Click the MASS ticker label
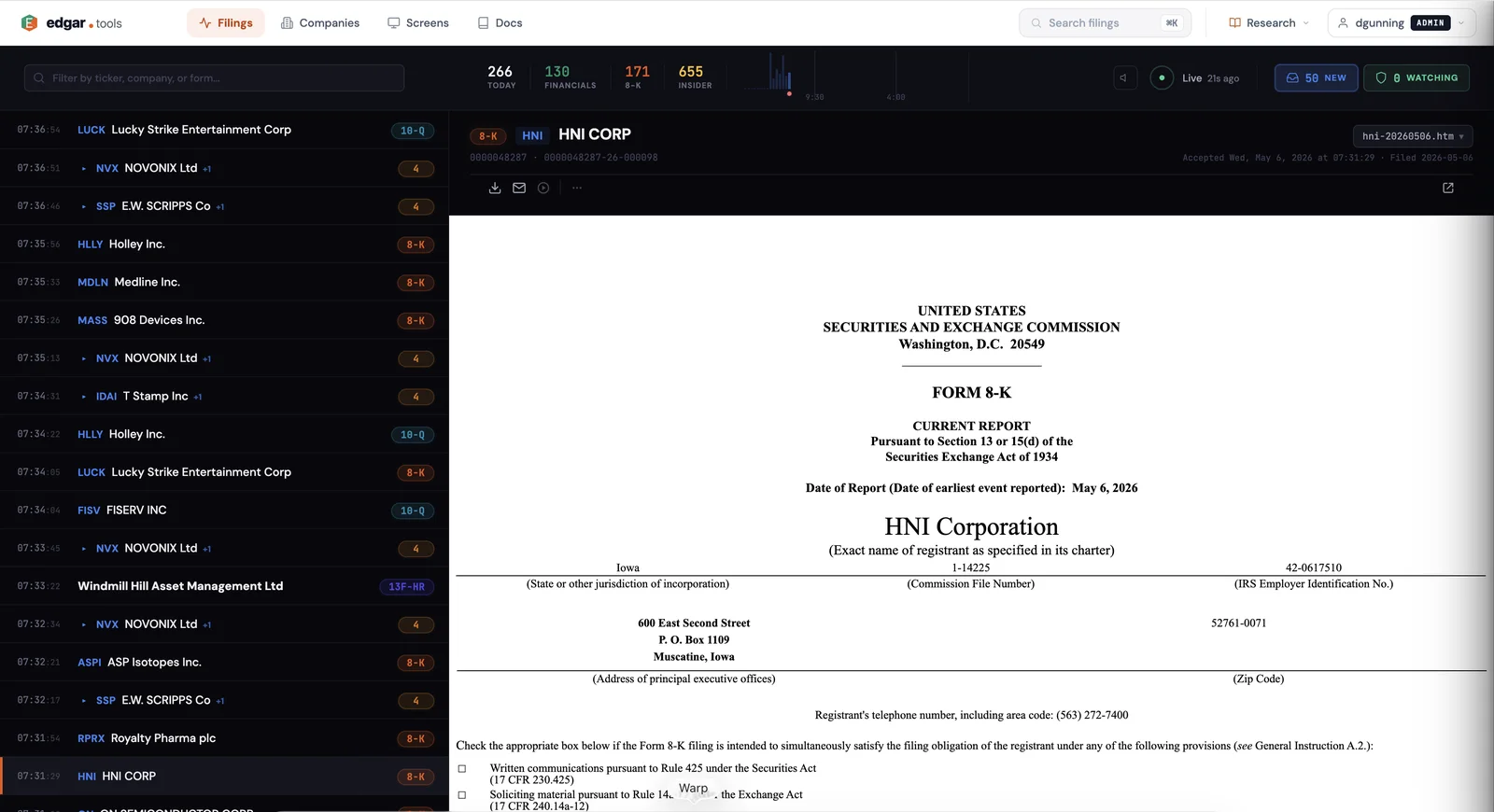Image resolution: width=1494 pixels, height=812 pixels. (92, 321)
